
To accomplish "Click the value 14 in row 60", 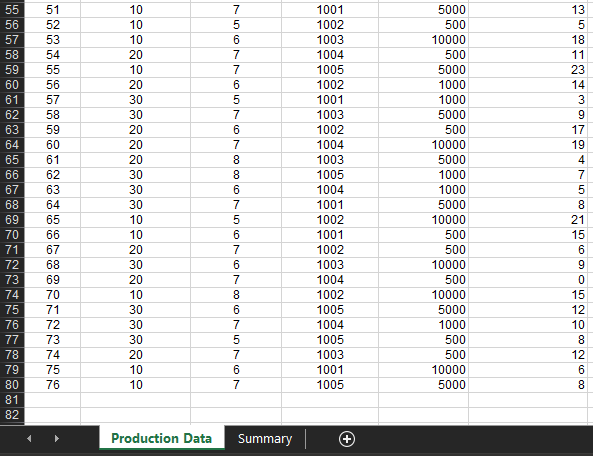I will [x=528, y=85].
